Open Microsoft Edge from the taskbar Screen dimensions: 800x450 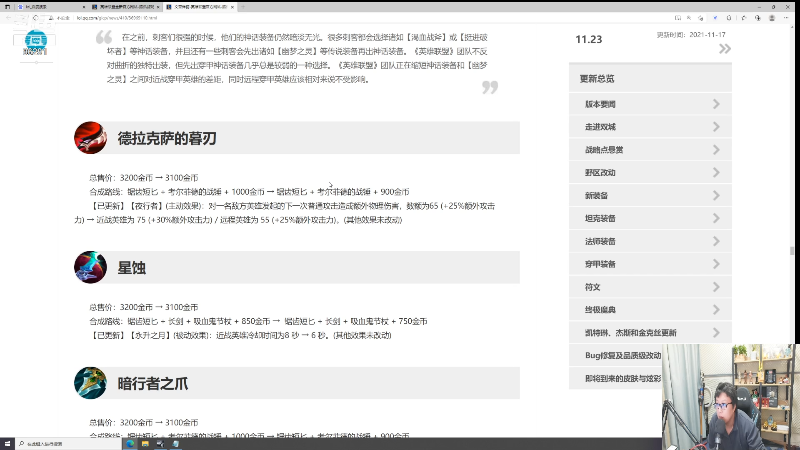[x=131, y=443]
